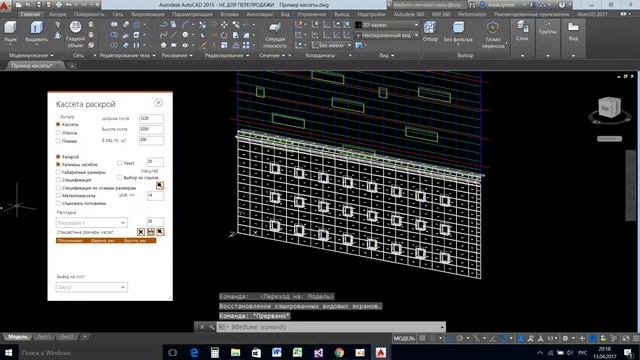Click the ViewCube in the drawing area
This screenshot has height=360, width=640.
[x=609, y=108]
